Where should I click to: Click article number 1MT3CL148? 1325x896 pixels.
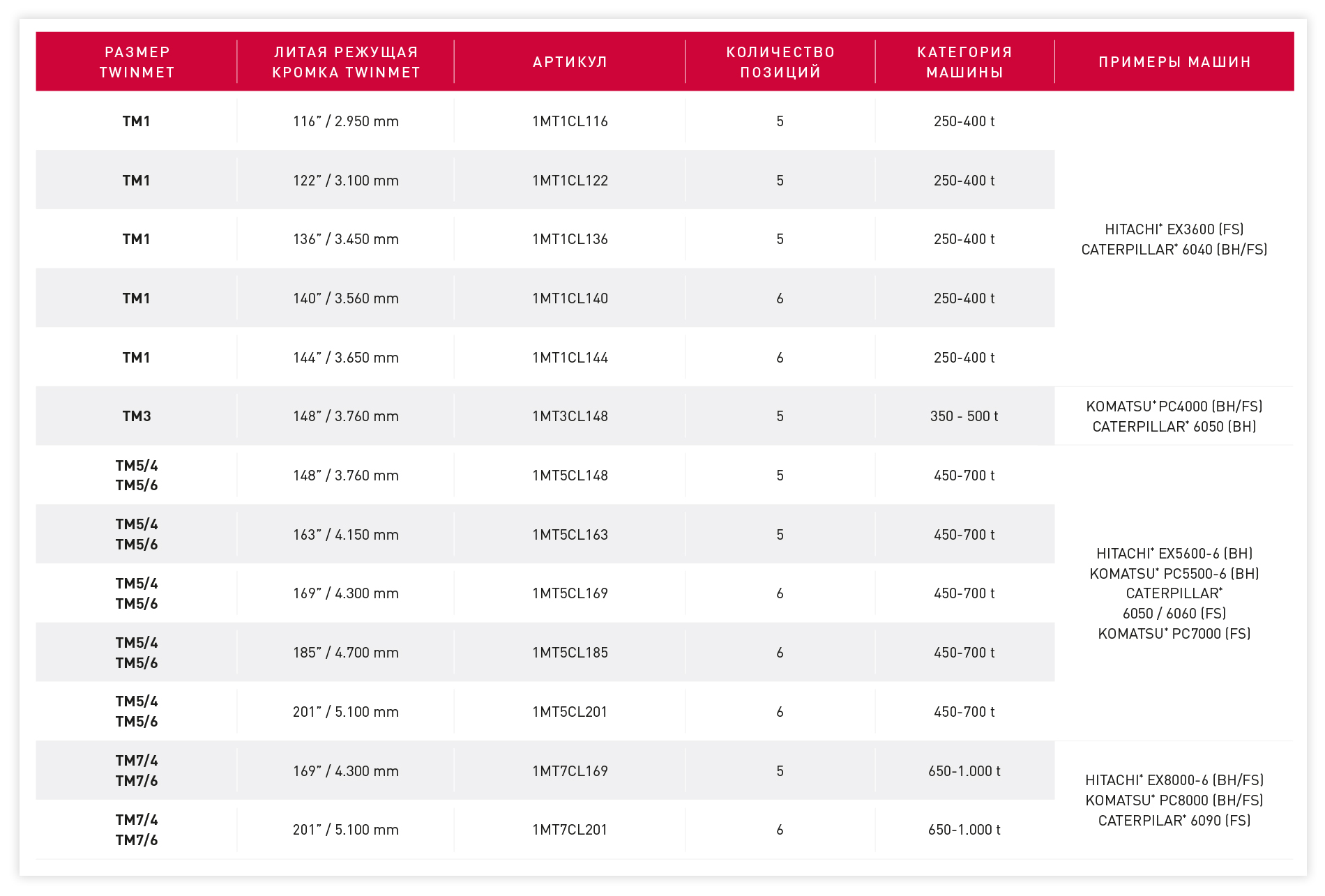pyautogui.click(x=570, y=416)
